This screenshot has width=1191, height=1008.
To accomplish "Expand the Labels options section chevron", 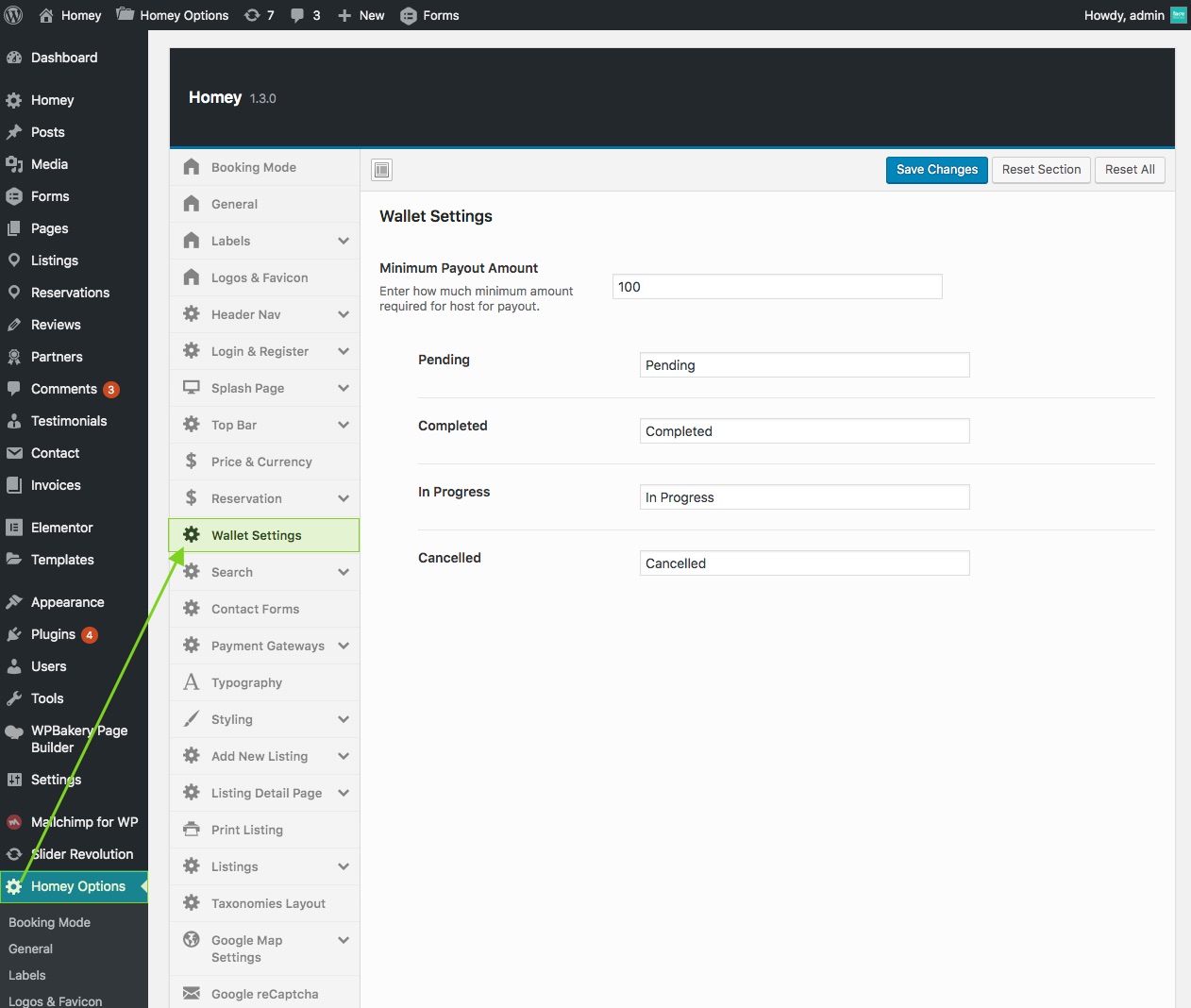I will coord(344,241).
